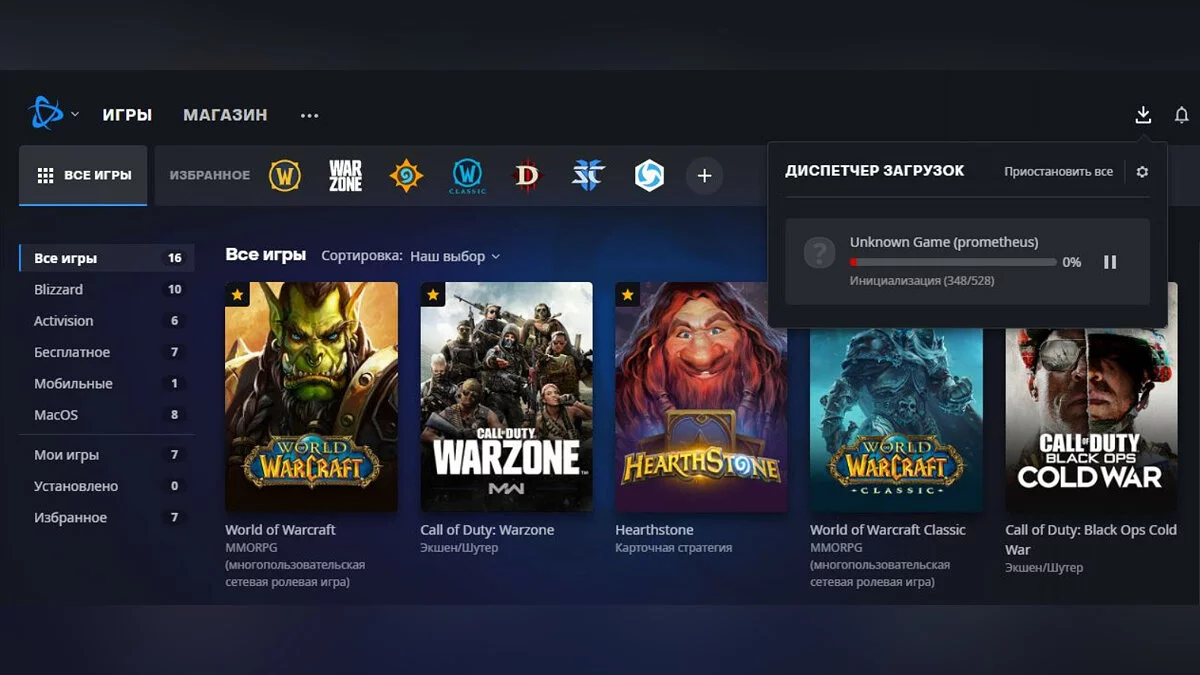Open download manager settings gear
This screenshot has height=675, width=1200.
coord(1142,172)
